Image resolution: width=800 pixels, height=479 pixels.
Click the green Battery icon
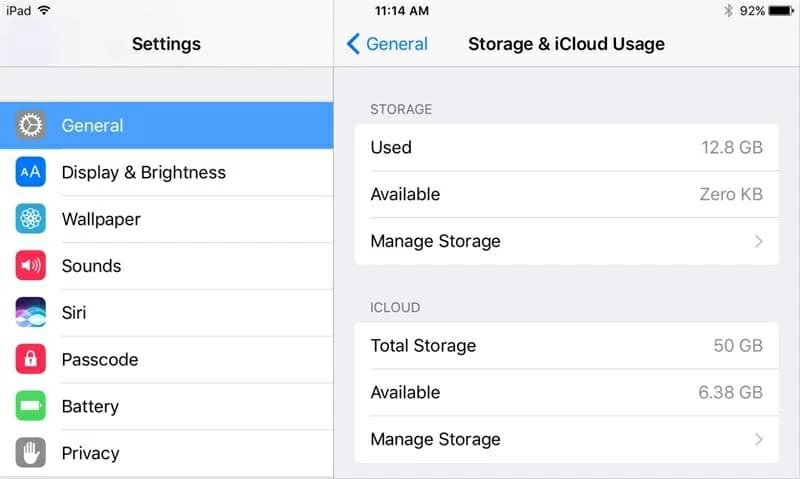[x=31, y=406]
